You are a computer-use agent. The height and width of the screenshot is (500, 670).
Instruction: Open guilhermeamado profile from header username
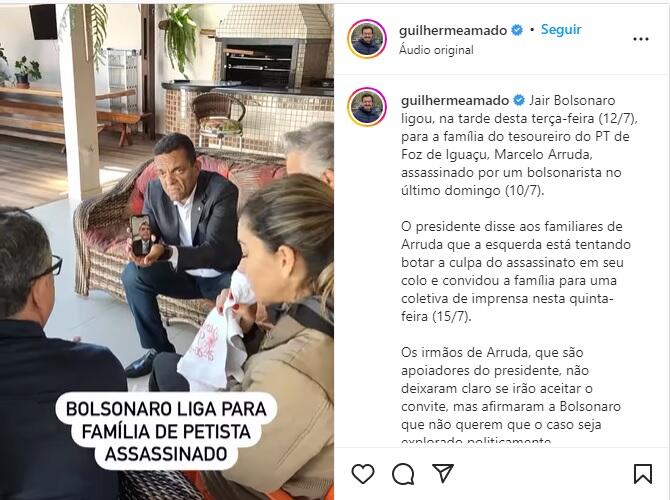tap(453, 30)
